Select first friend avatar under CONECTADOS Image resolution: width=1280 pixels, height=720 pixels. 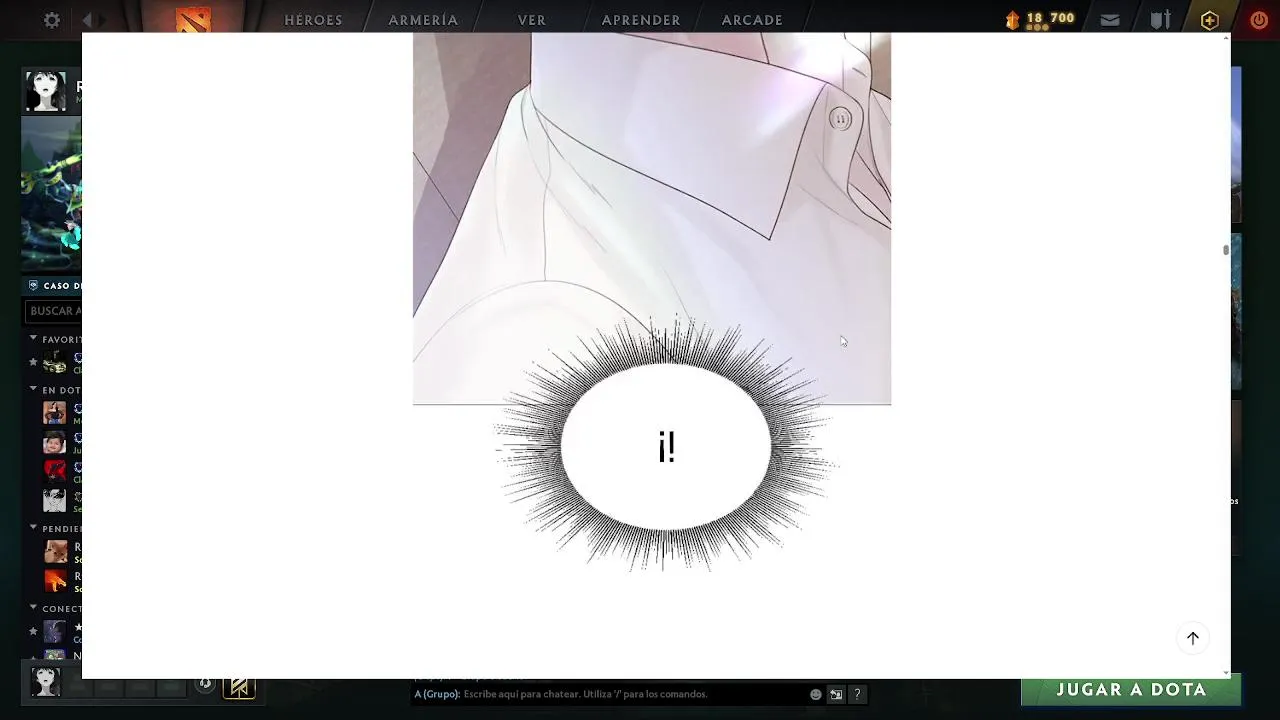point(54,631)
